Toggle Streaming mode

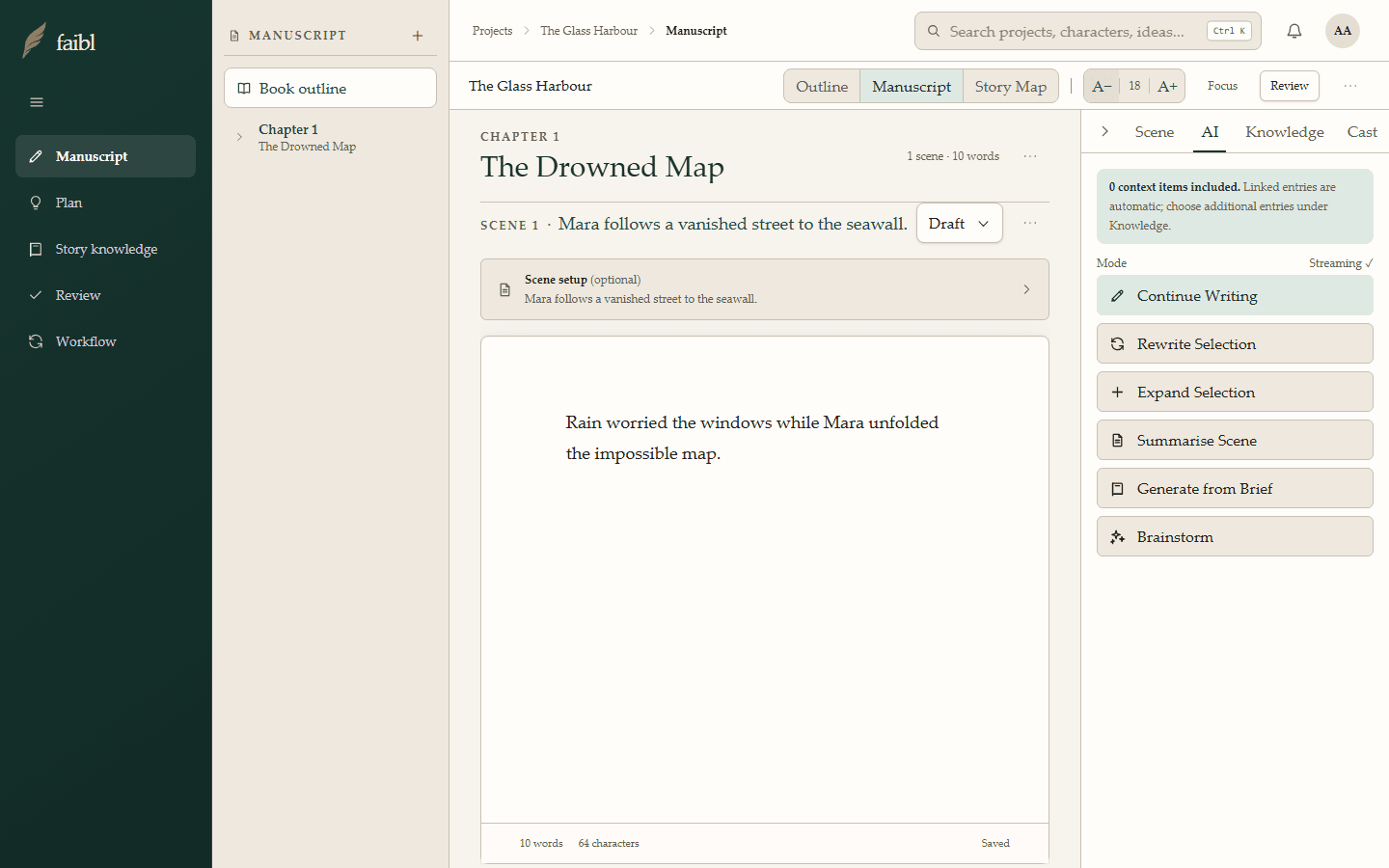click(1341, 263)
